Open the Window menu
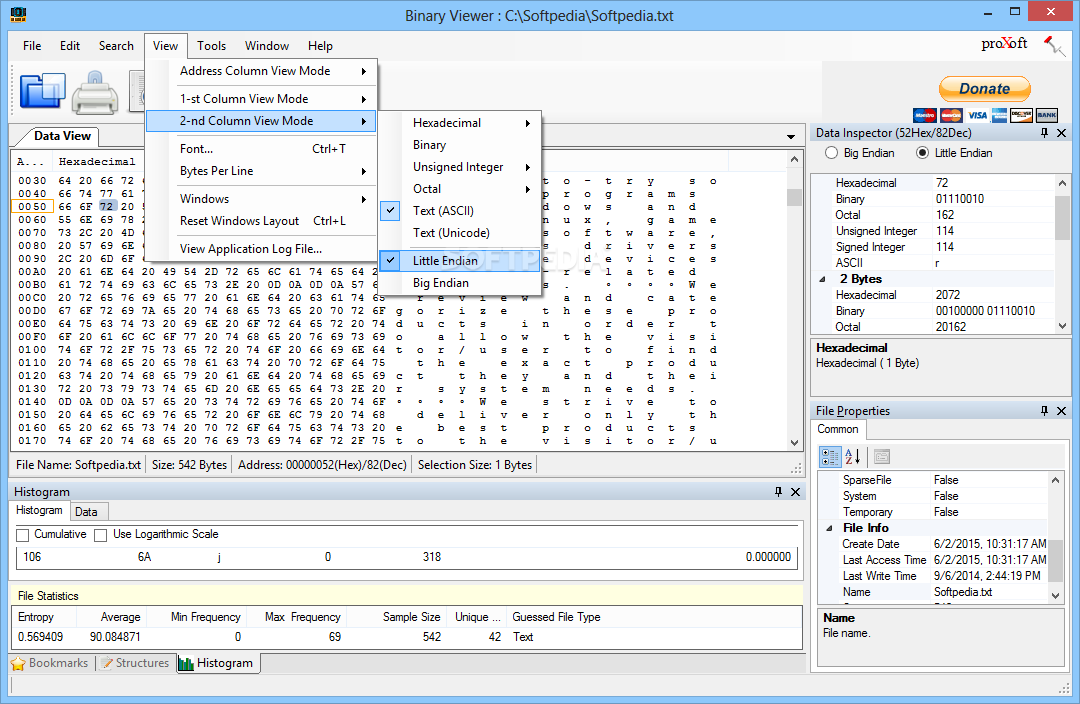This screenshot has width=1080, height=704. pyautogui.click(x=267, y=45)
